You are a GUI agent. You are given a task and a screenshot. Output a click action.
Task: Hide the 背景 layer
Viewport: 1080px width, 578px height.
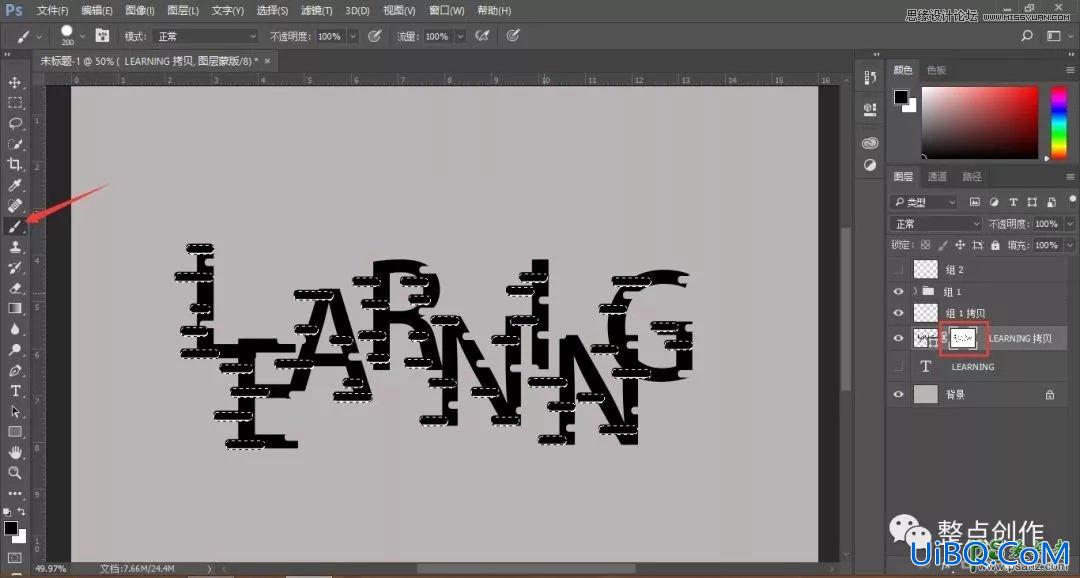898,394
